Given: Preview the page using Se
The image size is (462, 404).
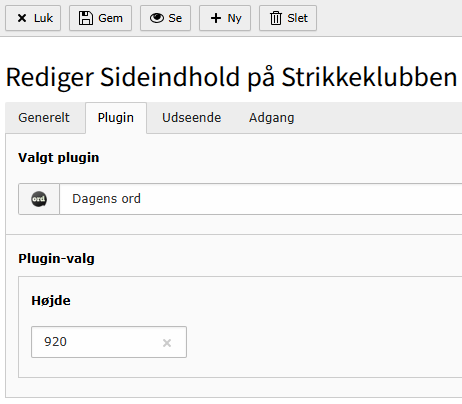Looking at the screenshot, I should pyautogui.click(x=175, y=18).
